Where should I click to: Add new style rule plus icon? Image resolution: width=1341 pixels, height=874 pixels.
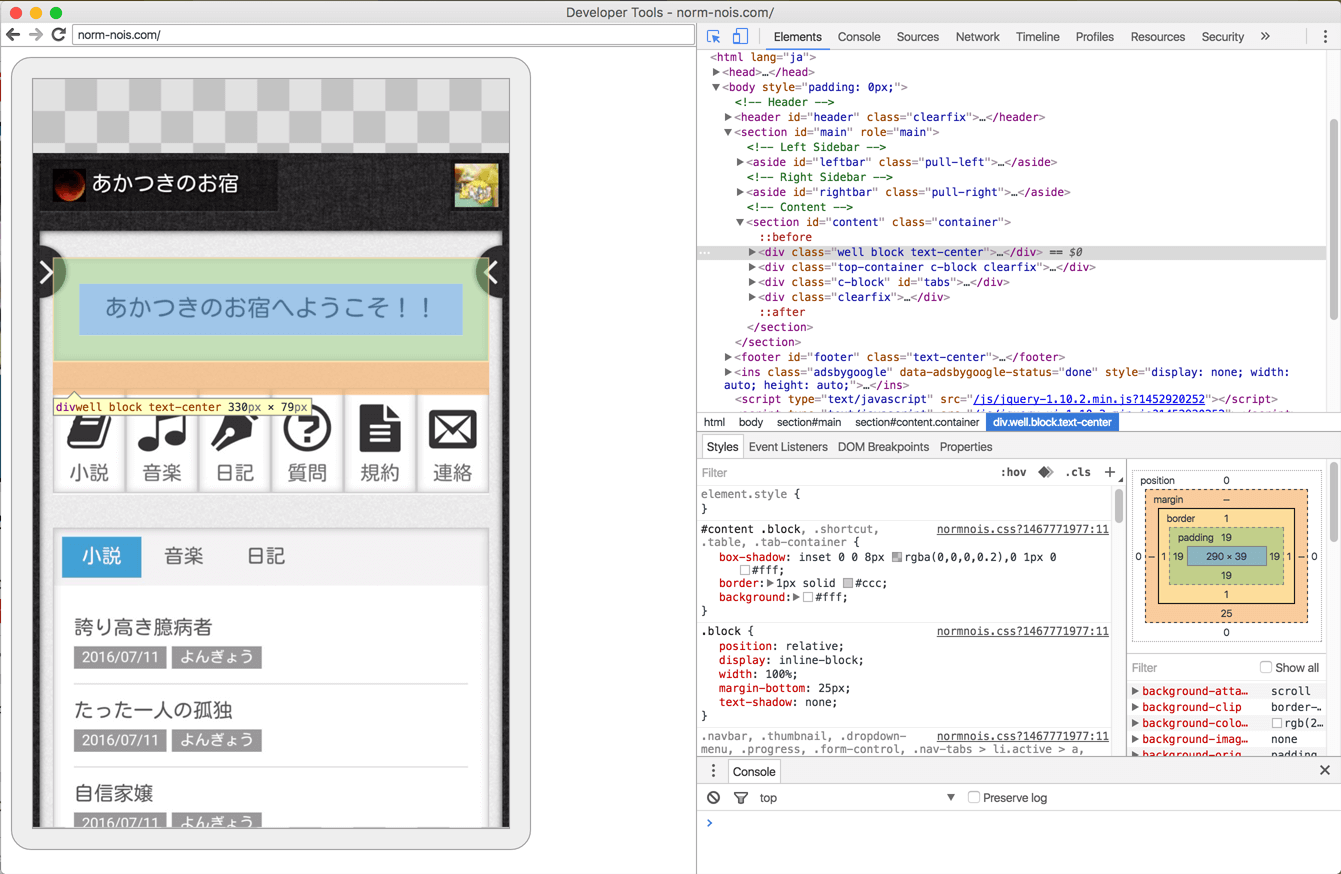point(1110,472)
